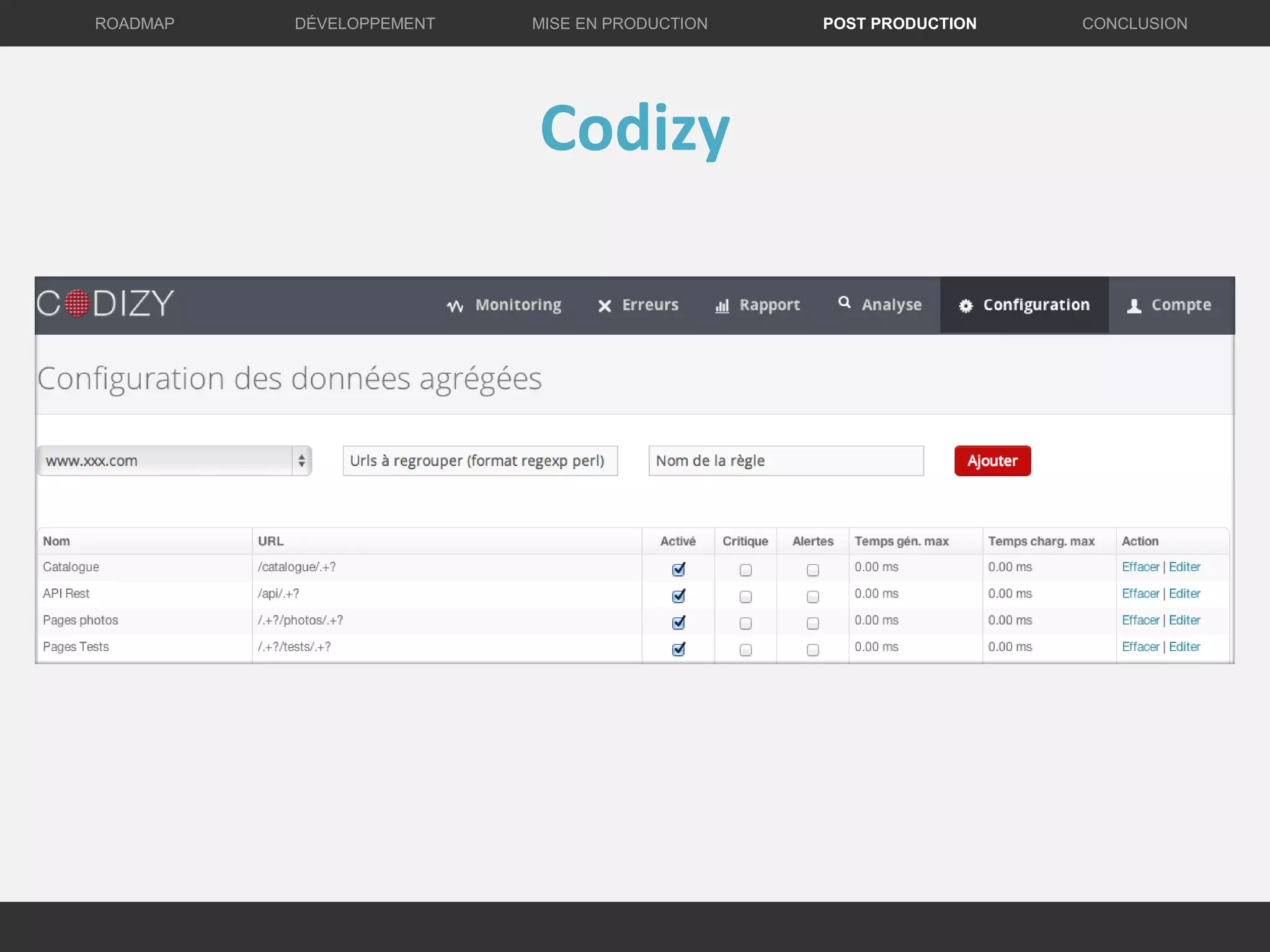Screen dimensions: 1270x952
Task: Go to CONCLUSION section
Action: (1135, 24)
